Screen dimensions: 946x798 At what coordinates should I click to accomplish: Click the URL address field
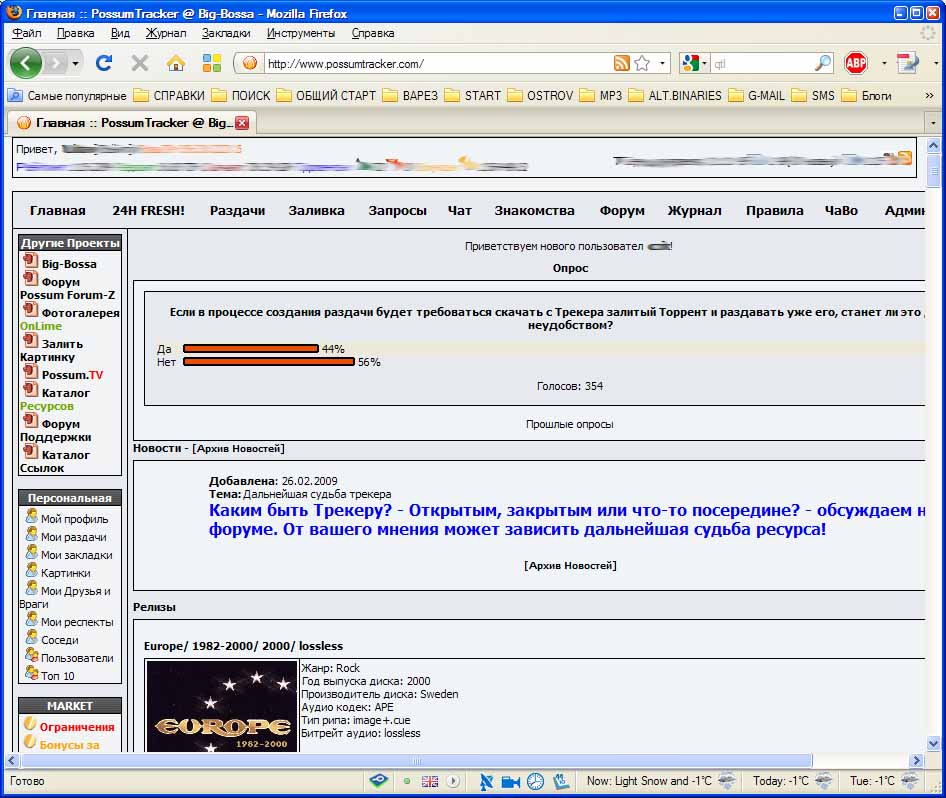438,63
